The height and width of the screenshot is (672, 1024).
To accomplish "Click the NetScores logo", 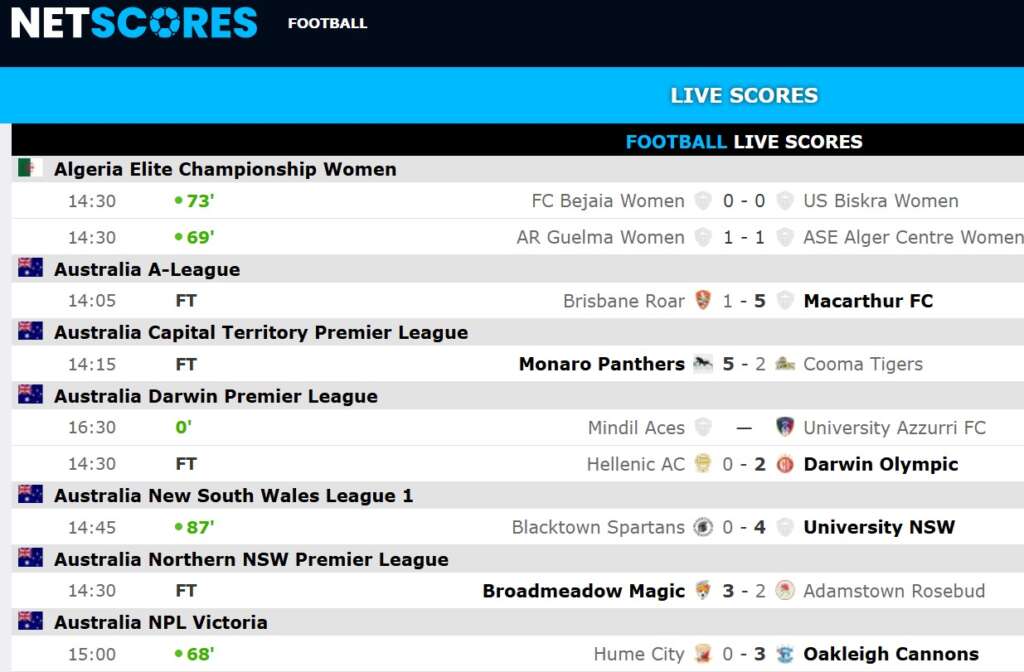I will [134, 22].
